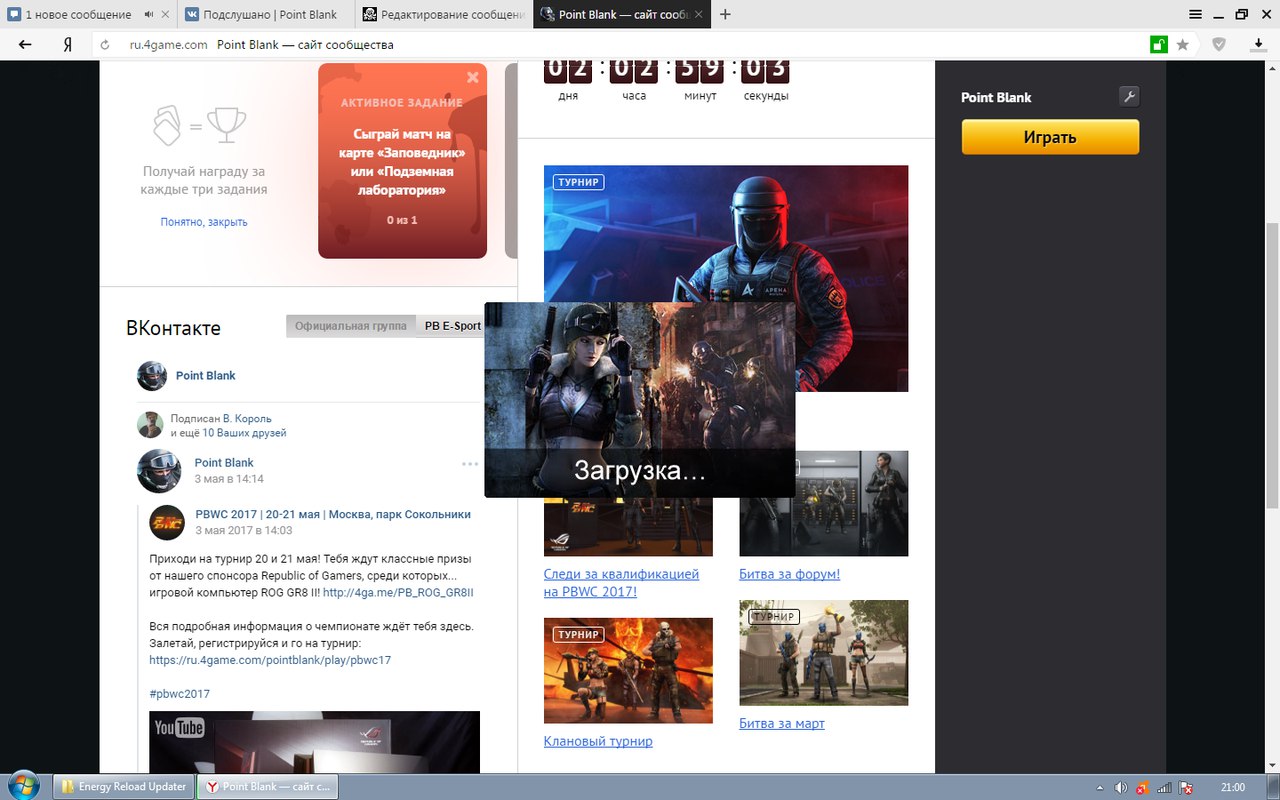Viewport: 1280px width, 800px height.
Task: Open 'Следи за квалификацией на PBWC 2017!' link
Action: click(621, 583)
